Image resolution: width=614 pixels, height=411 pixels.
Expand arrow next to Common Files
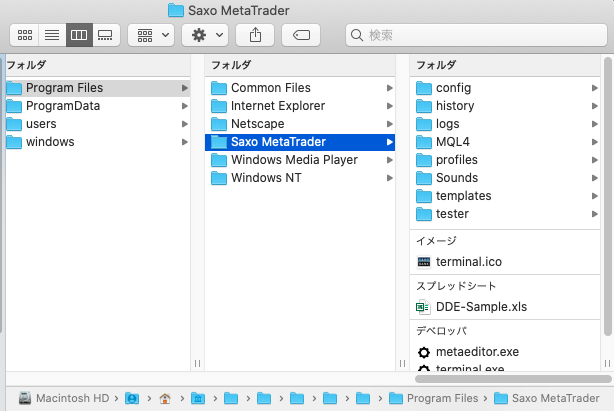tap(390, 88)
